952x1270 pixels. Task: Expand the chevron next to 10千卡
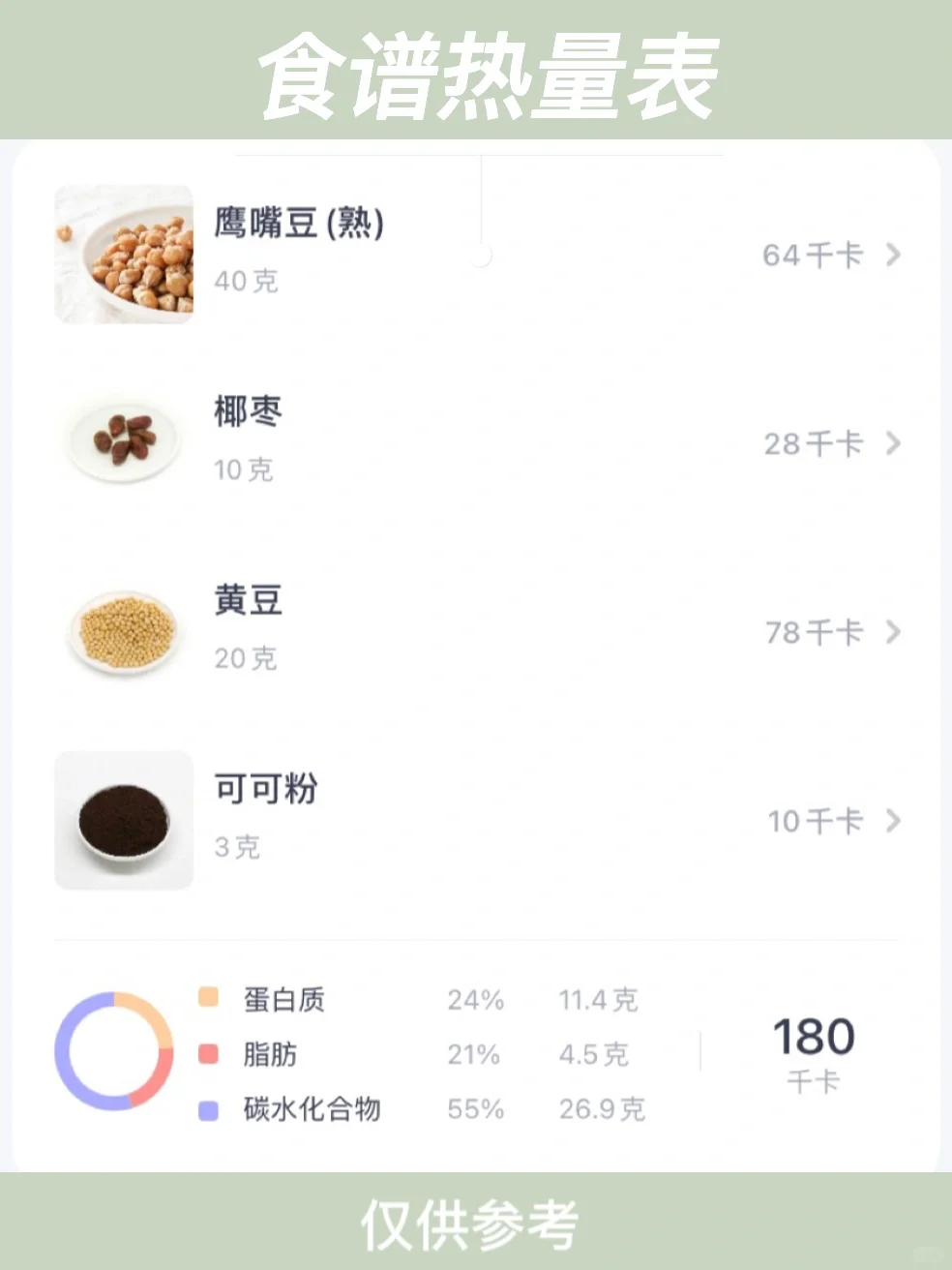point(893,821)
